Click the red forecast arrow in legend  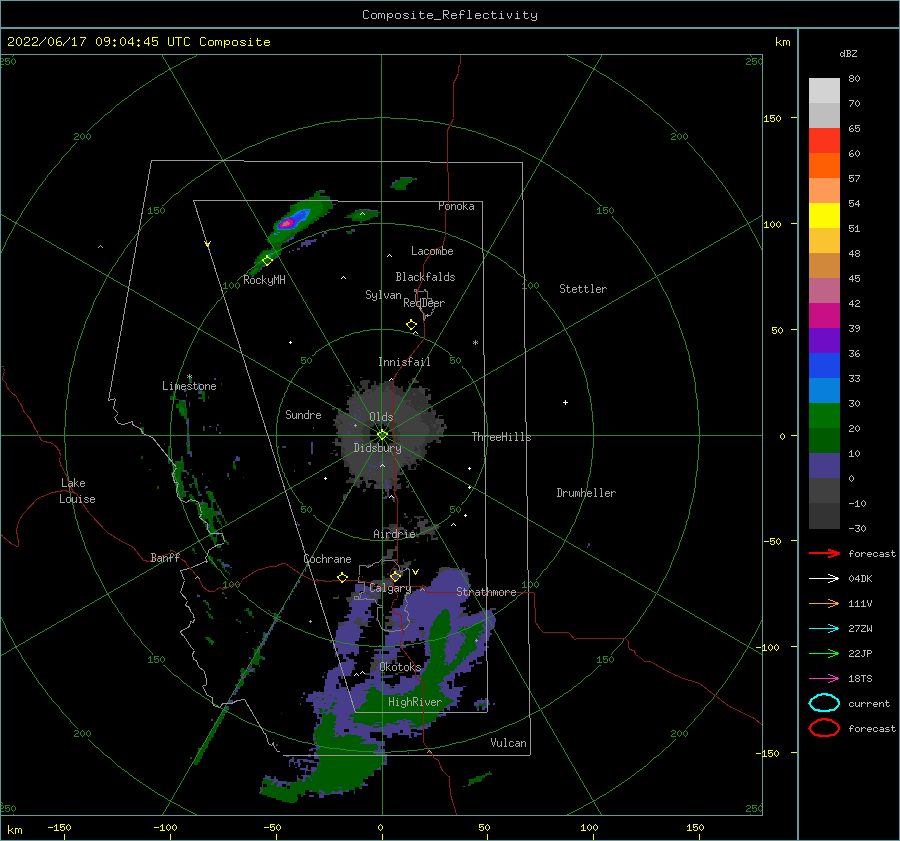(824, 553)
